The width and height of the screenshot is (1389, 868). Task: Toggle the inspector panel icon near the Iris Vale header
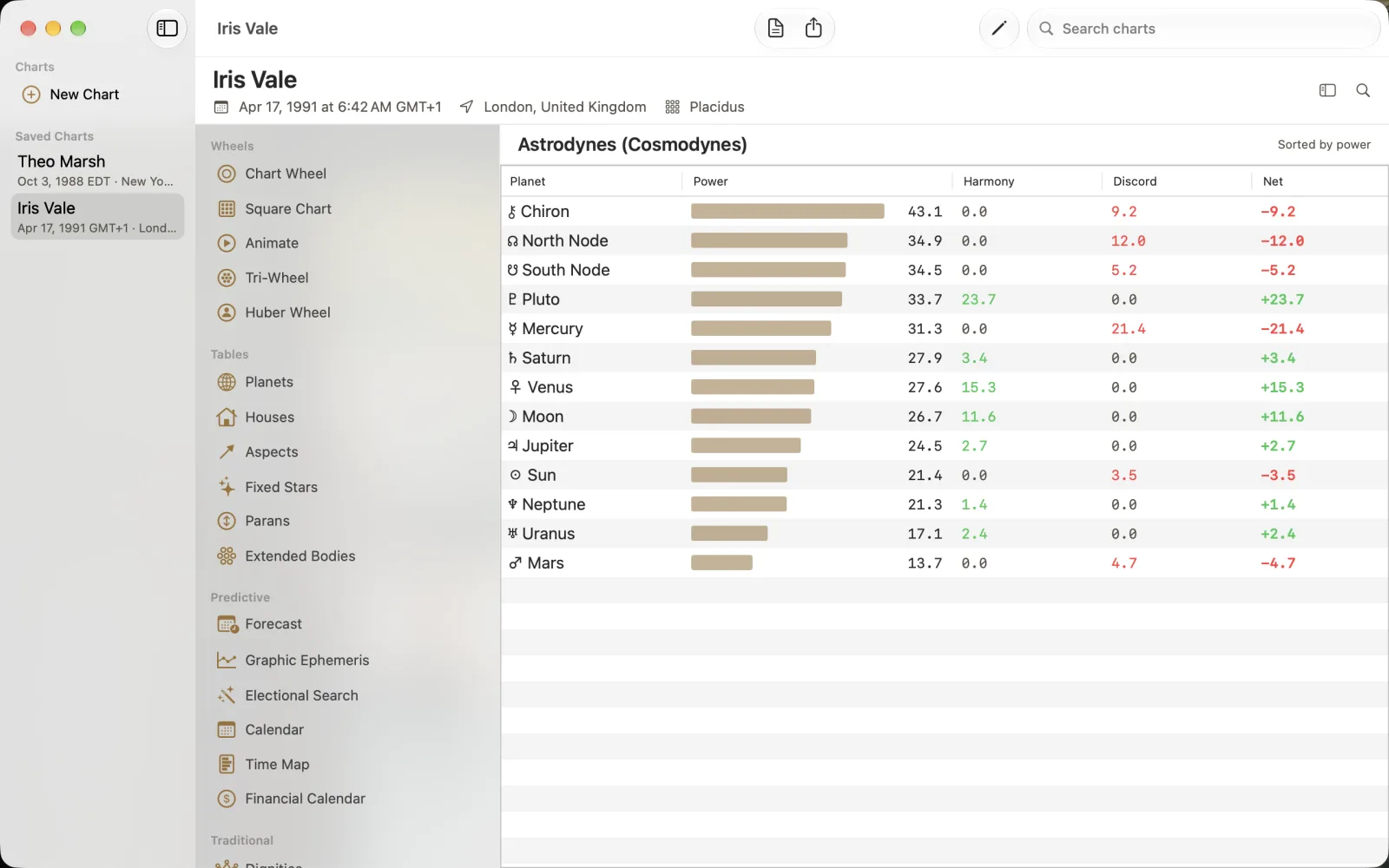[x=1327, y=90]
